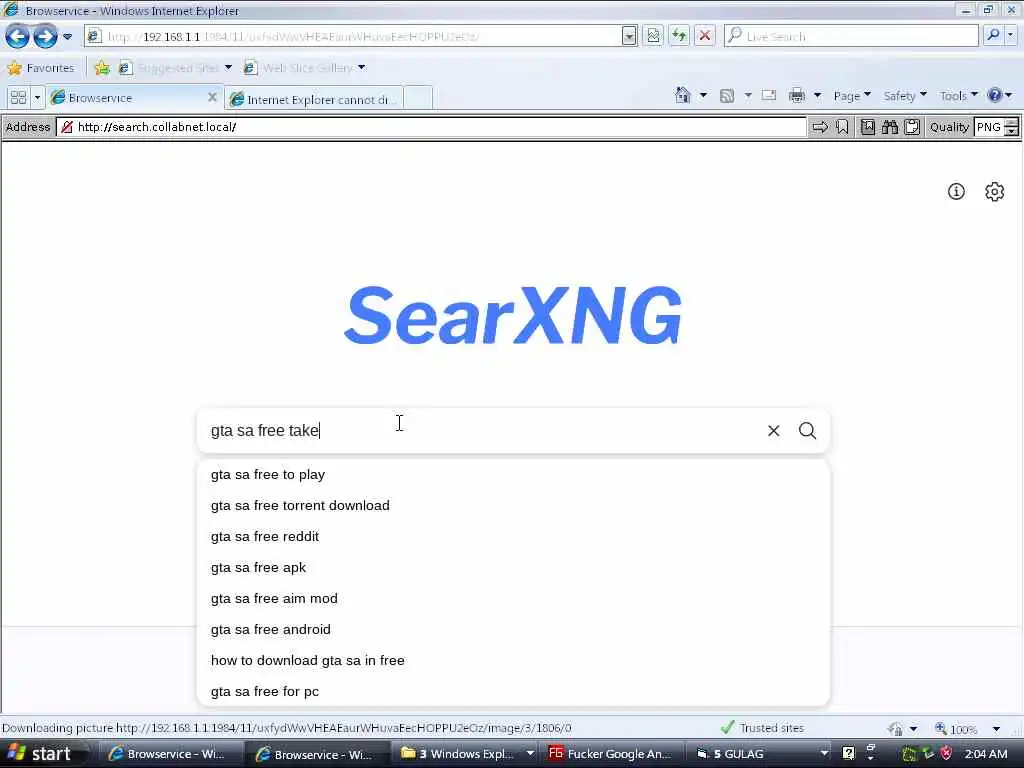Click the Home icon in command bar
This screenshot has width=1024, height=768.
(682, 96)
